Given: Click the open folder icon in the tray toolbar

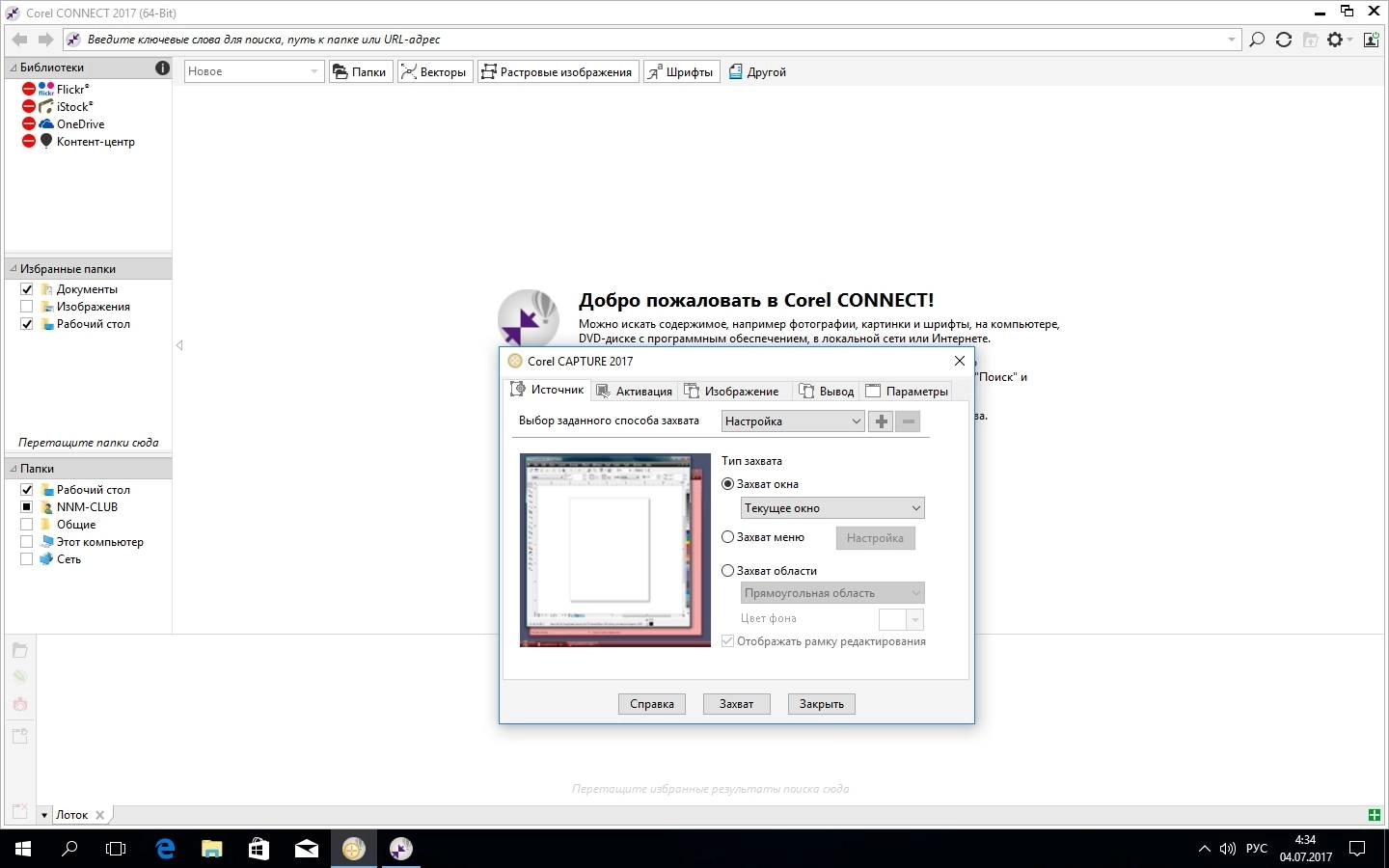Looking at the screenshot, I should coord(20,651).
